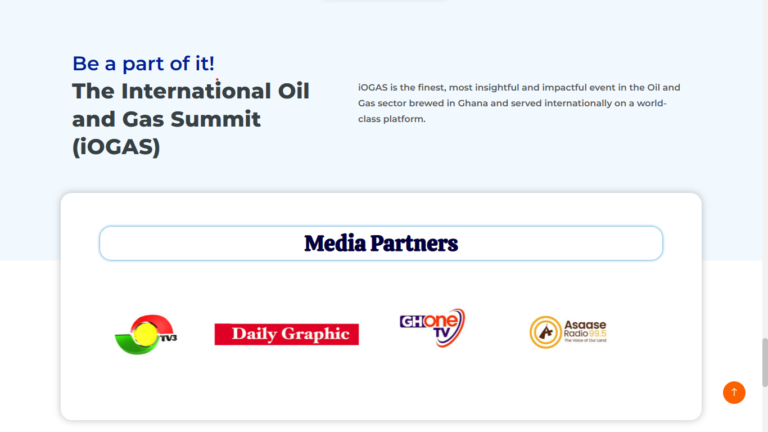Click the page vertical scrollbar thumb
Viewport: 768px width, 432px height.
765,362
